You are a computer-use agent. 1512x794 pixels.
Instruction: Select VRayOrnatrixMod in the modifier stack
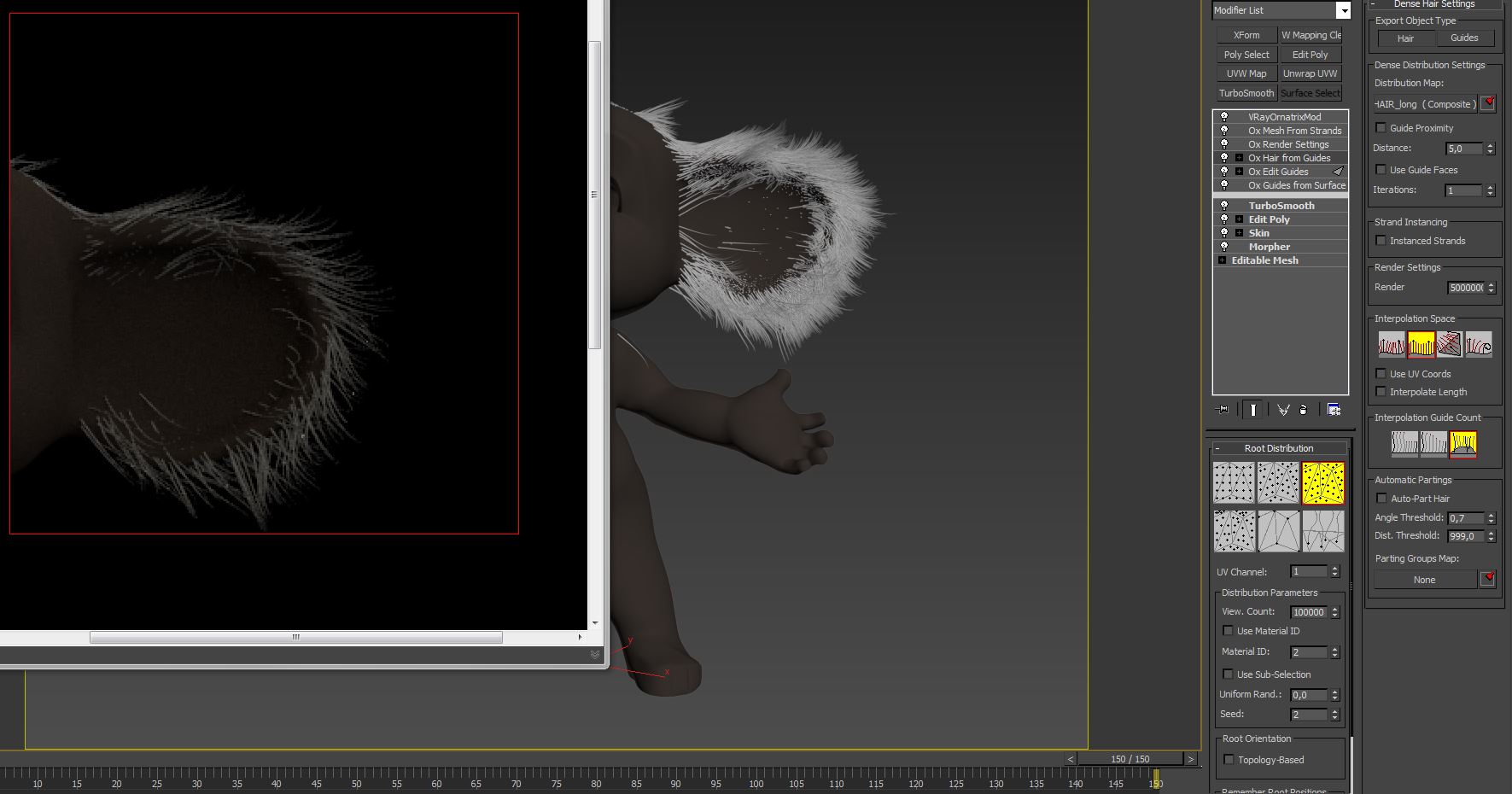pos(1284,117)
